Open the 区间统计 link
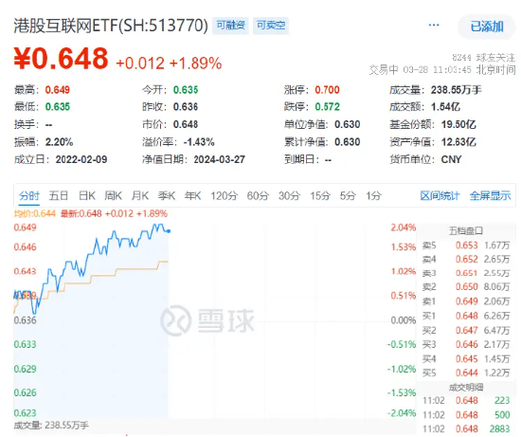 [x=440, y=196]
